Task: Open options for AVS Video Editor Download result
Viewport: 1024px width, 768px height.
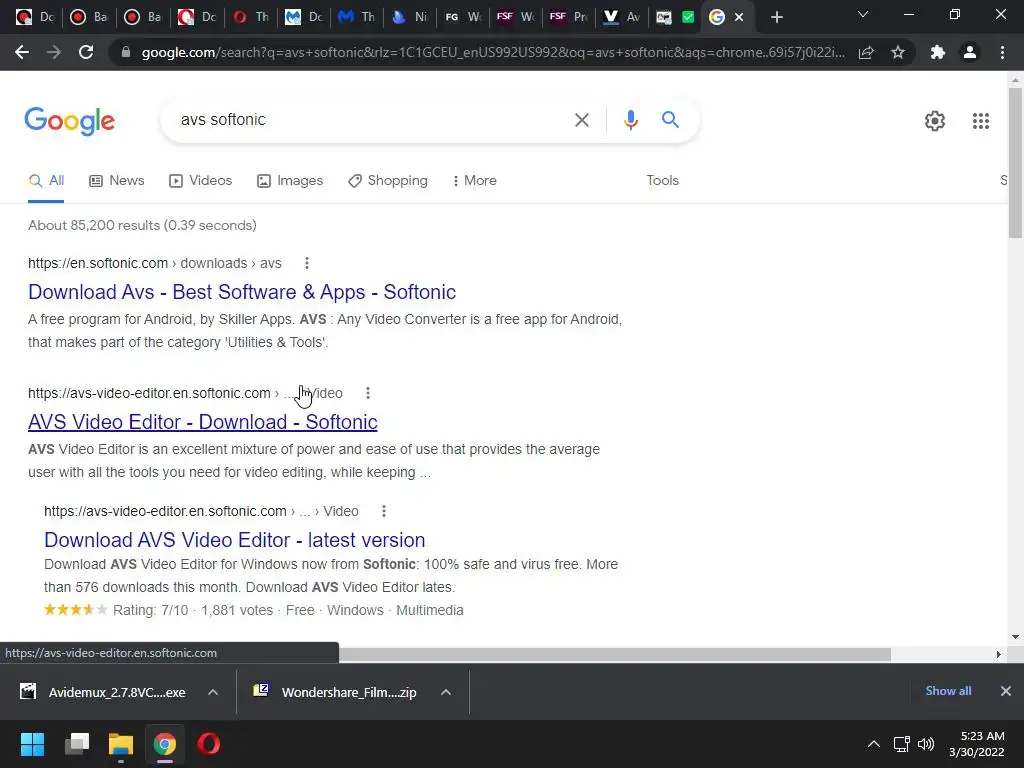Action: 368,393
